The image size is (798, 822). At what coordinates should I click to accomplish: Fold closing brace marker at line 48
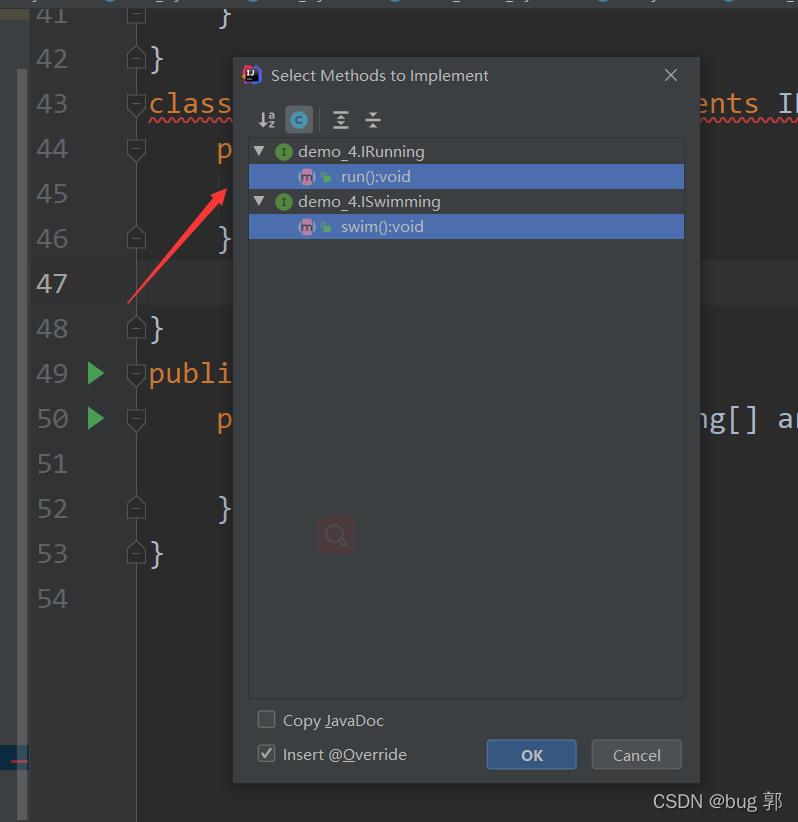click(x=136, y=328)
